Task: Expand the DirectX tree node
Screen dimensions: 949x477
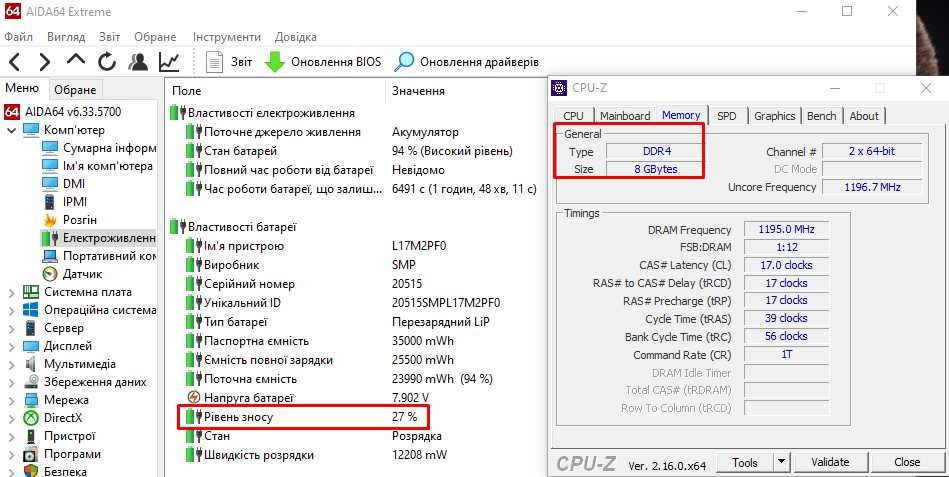Action: (12, 418)
